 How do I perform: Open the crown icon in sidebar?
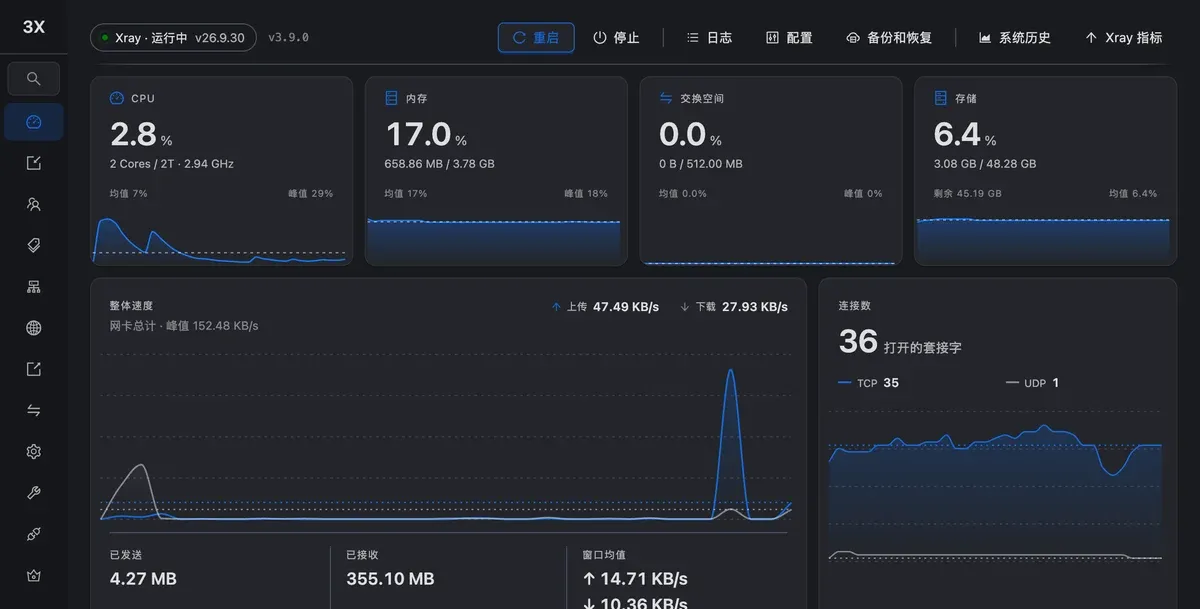coord(34,576)
